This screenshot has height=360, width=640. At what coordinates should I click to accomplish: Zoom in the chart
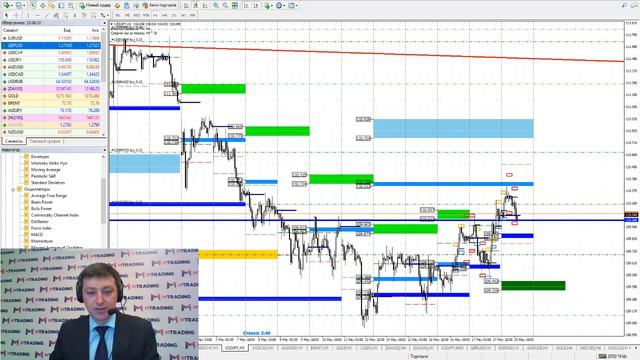[x=216, y=6]
